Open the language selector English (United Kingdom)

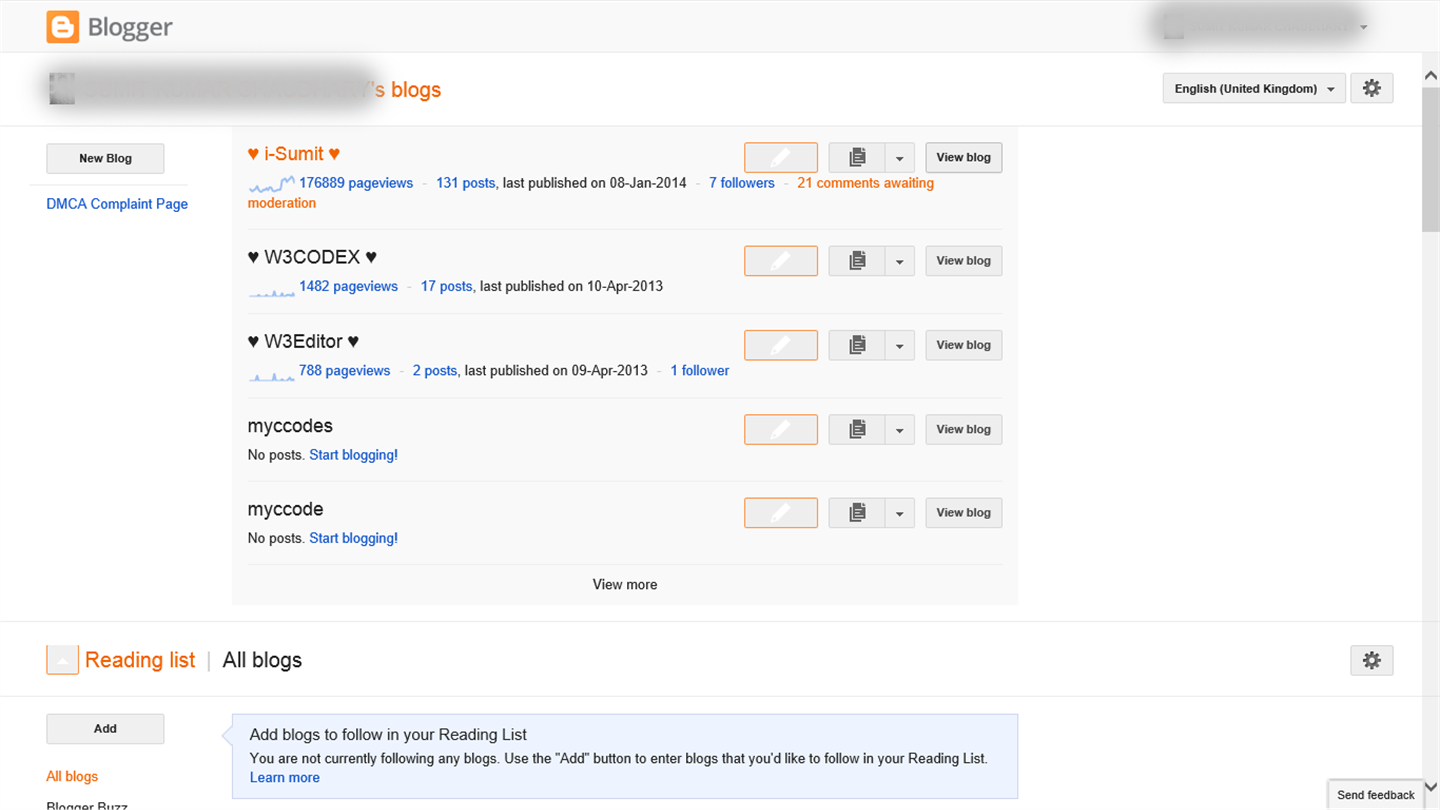coord(1254,89)
